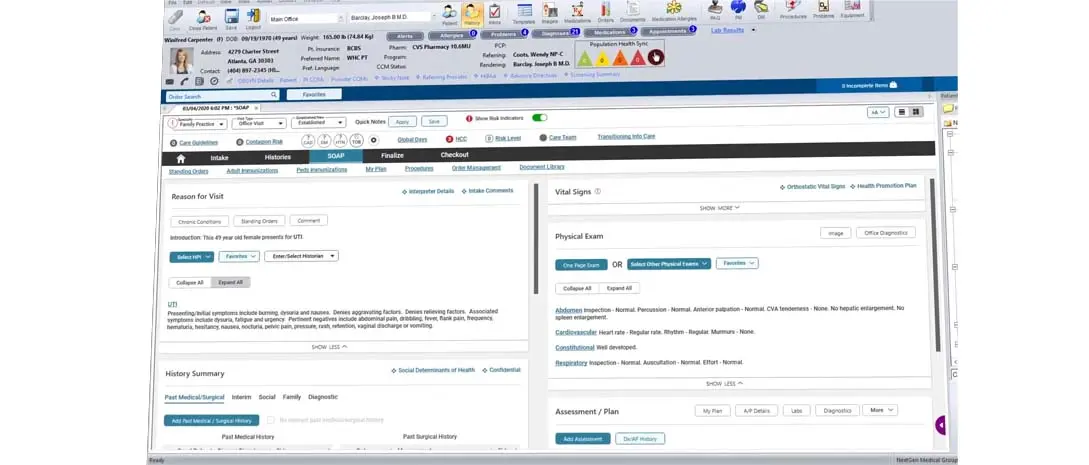This screenshot has height=465, width=1089.
Task: Open the Enter/Select Historian dropdown
Action: (x=301, y=256)
